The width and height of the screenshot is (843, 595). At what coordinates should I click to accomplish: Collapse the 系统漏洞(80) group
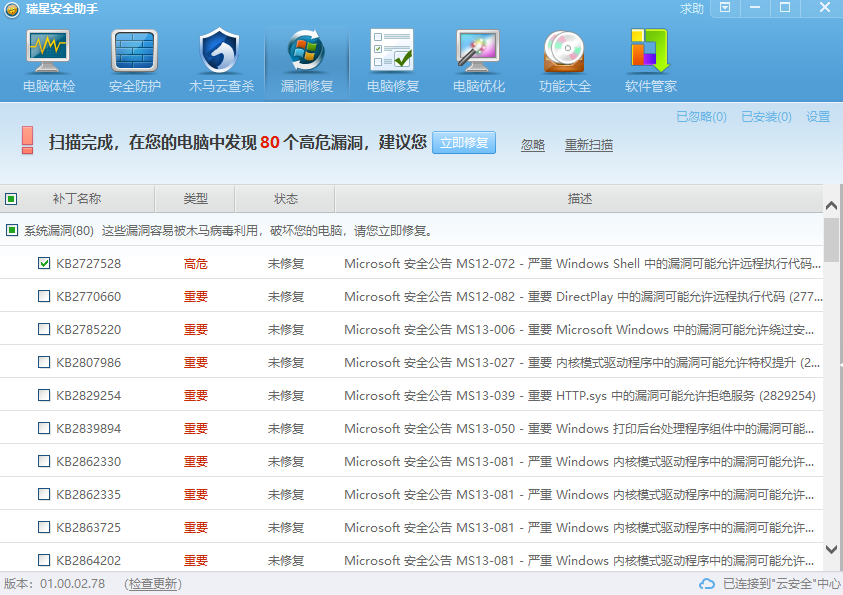(x=12, y=231)
